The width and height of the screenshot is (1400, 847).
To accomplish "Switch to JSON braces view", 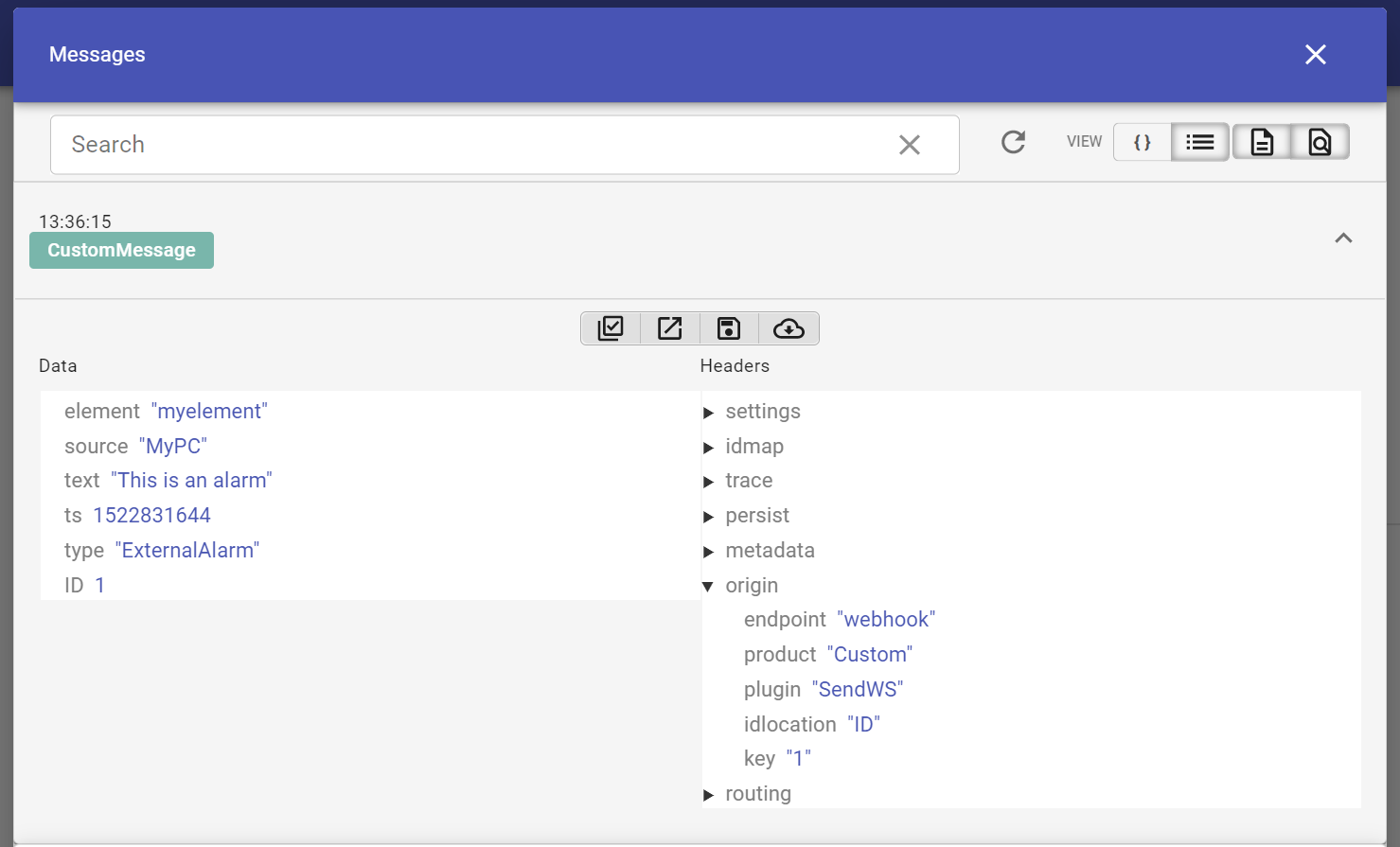I will (x=1143, y=143).
